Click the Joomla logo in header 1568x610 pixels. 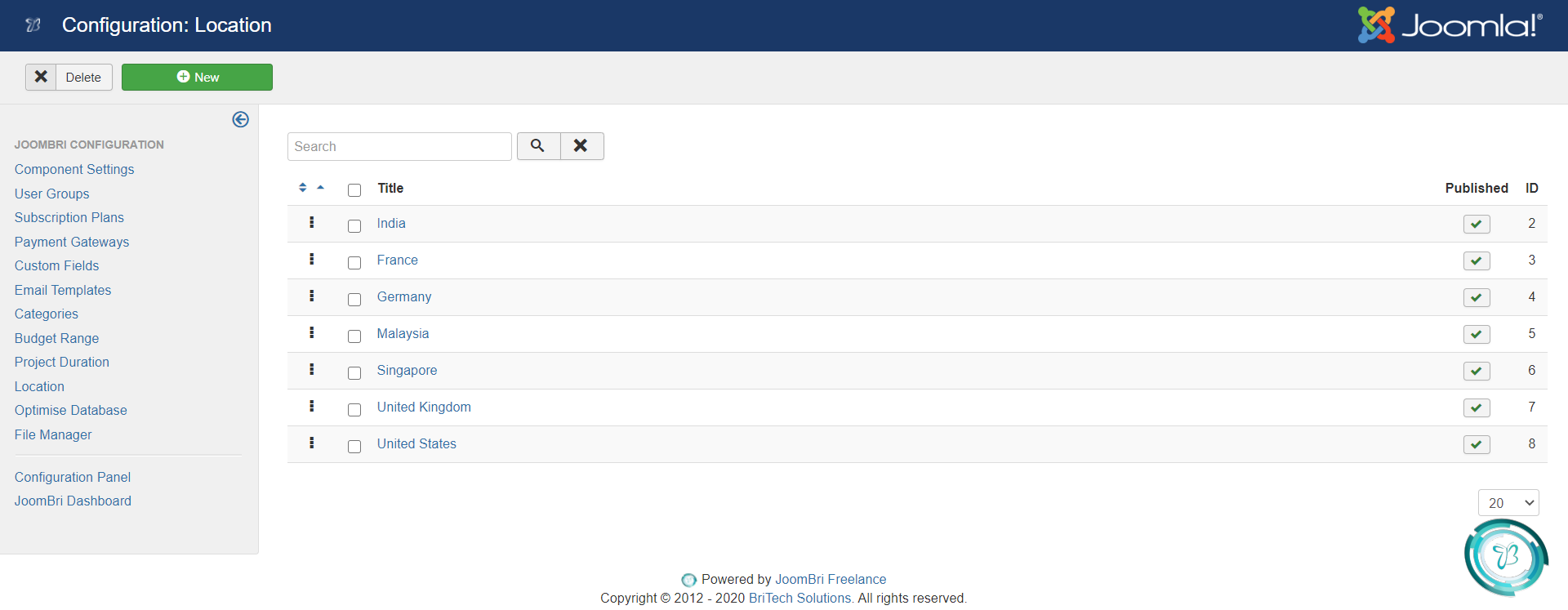click(1450, 25)
